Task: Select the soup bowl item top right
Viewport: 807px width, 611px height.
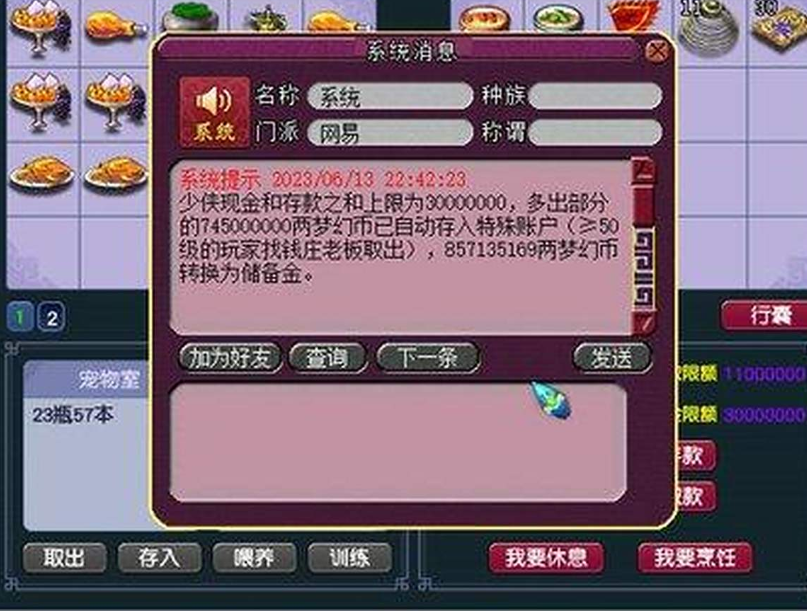Action: [484, 18]
